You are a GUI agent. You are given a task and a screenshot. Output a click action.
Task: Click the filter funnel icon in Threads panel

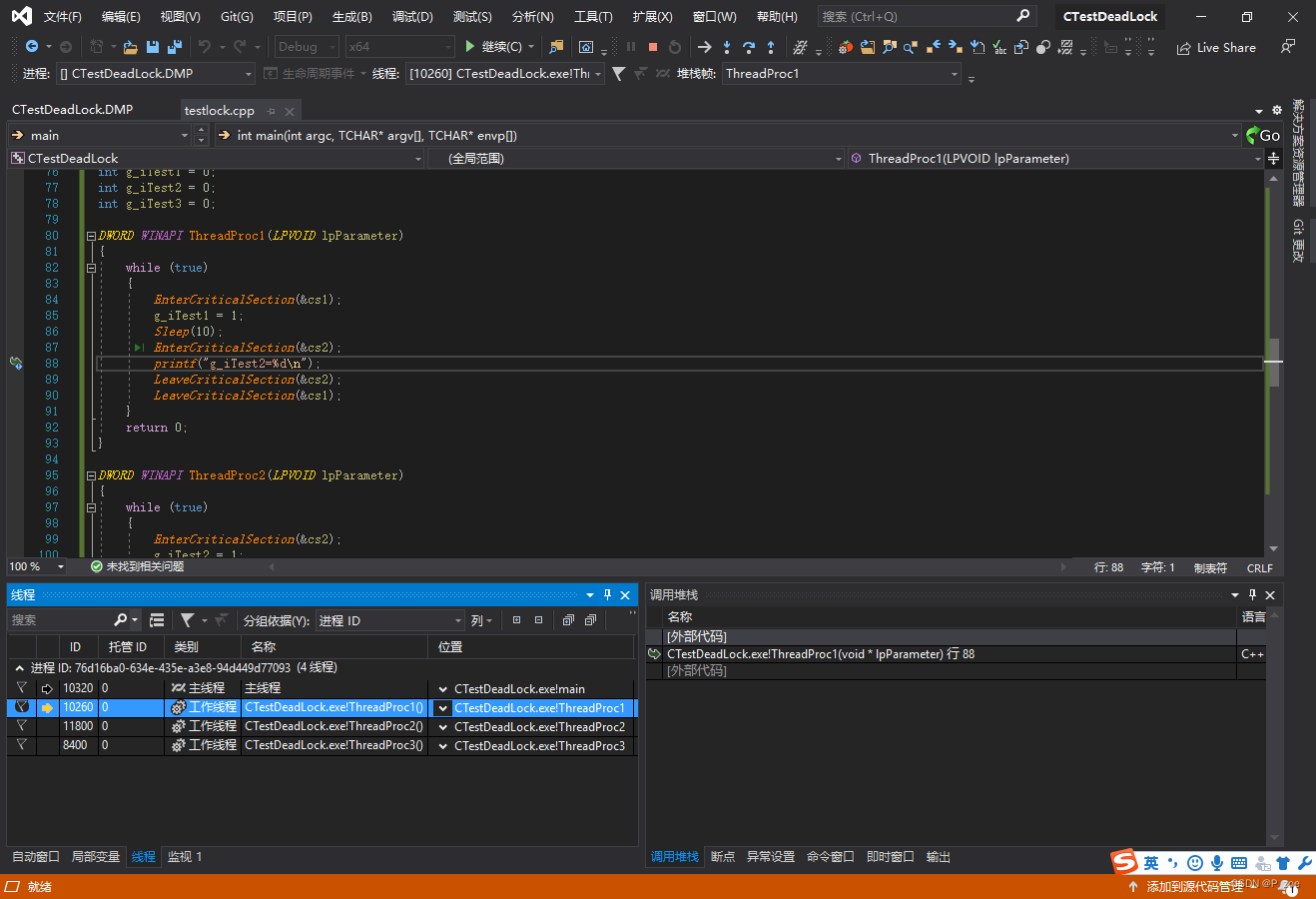(187, 620)
